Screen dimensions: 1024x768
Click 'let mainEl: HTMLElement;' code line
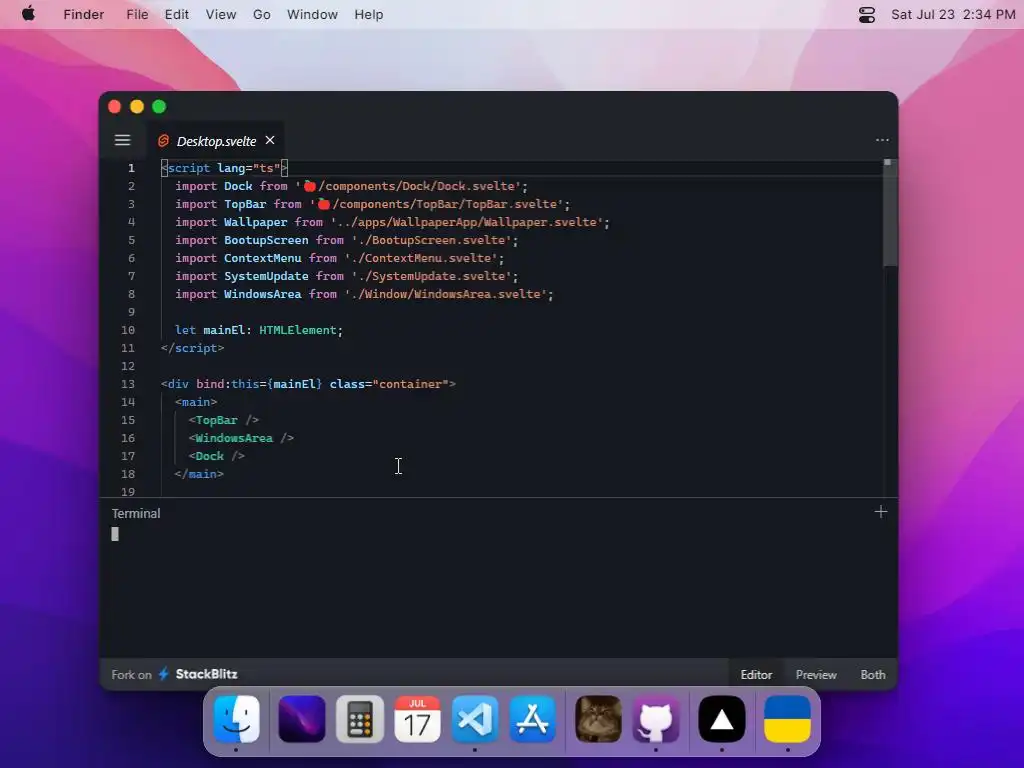coord(259,330)
